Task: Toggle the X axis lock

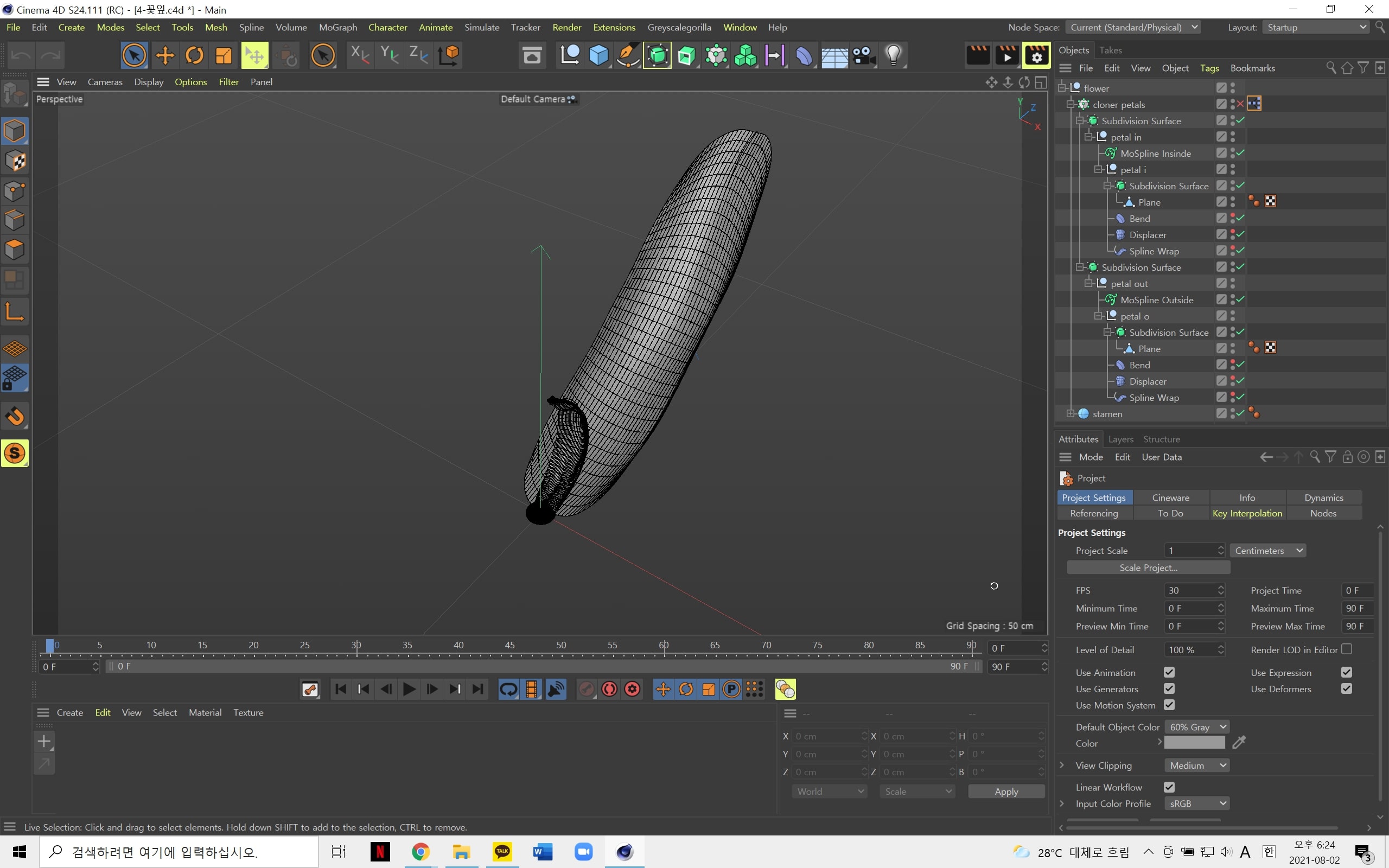Action: 360,55
